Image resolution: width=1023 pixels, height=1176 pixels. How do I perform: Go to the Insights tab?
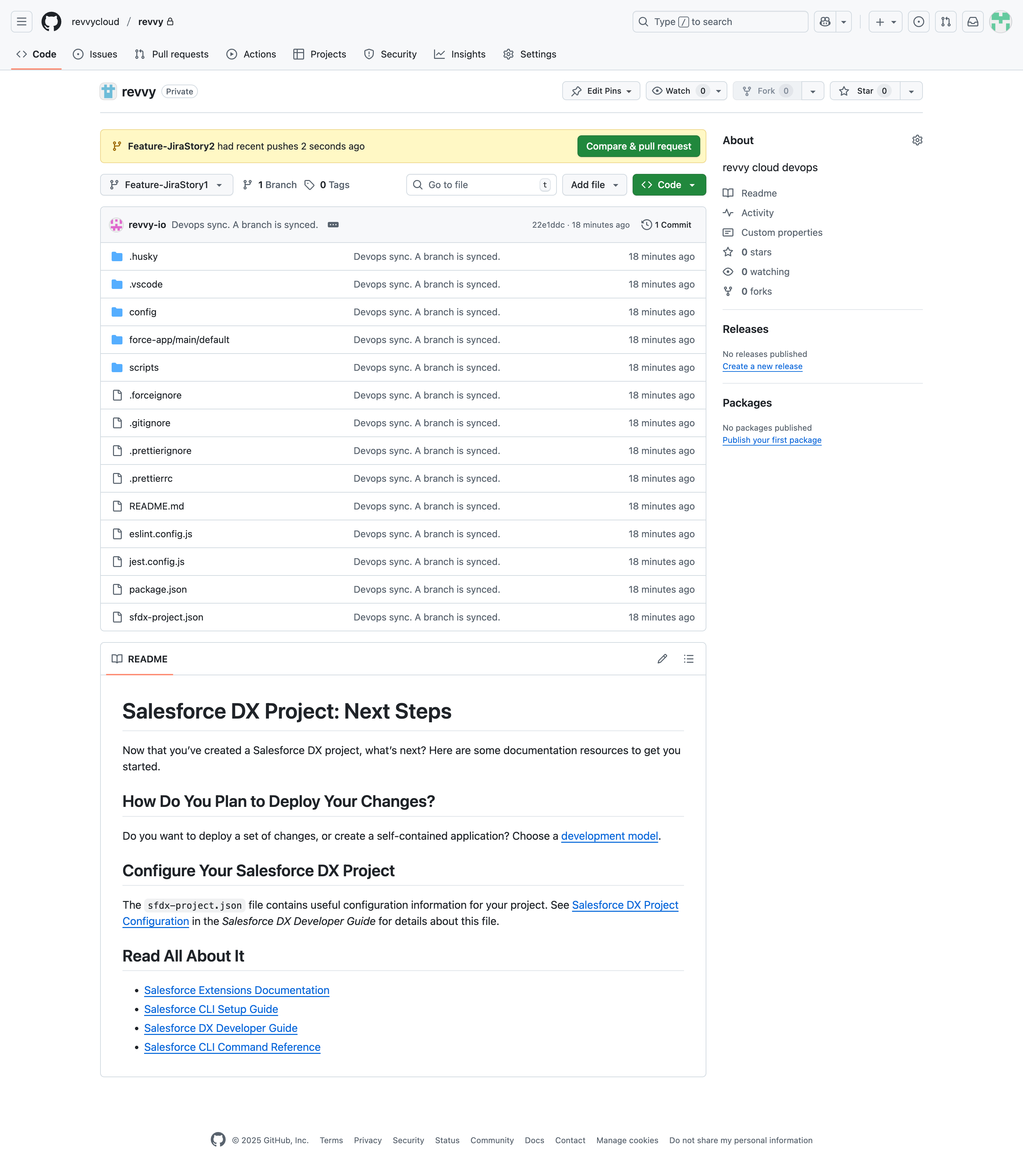coord(459,54)
